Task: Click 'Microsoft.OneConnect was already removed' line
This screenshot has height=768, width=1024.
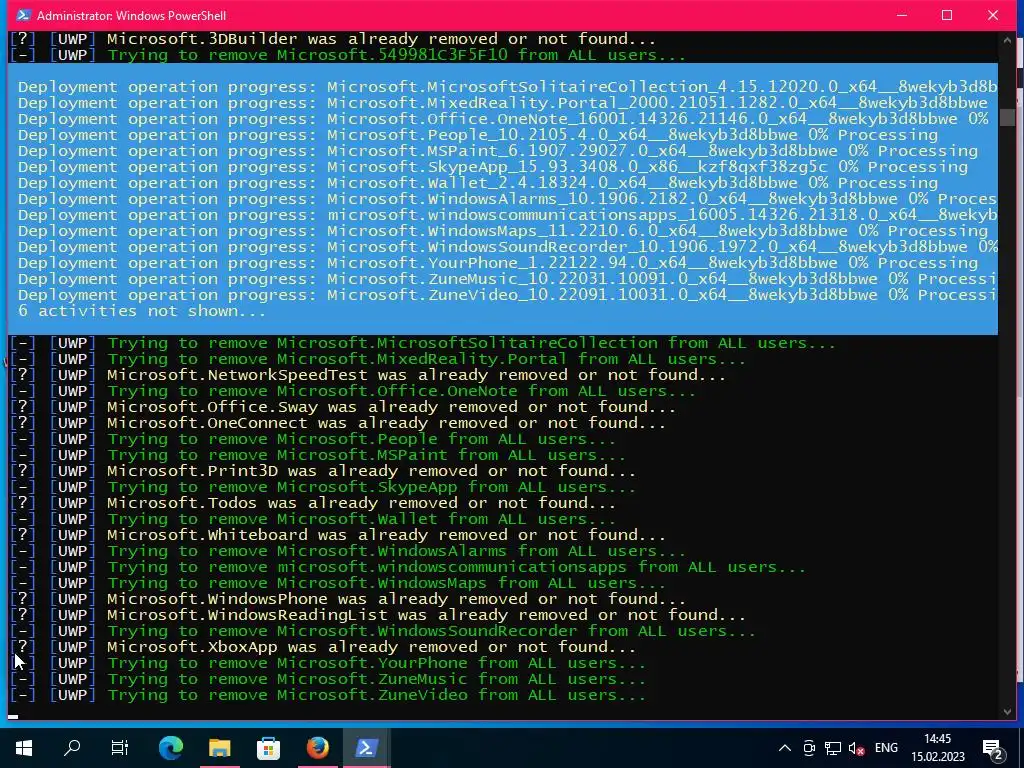Action: pyautogui.click(x=338, y=423)
